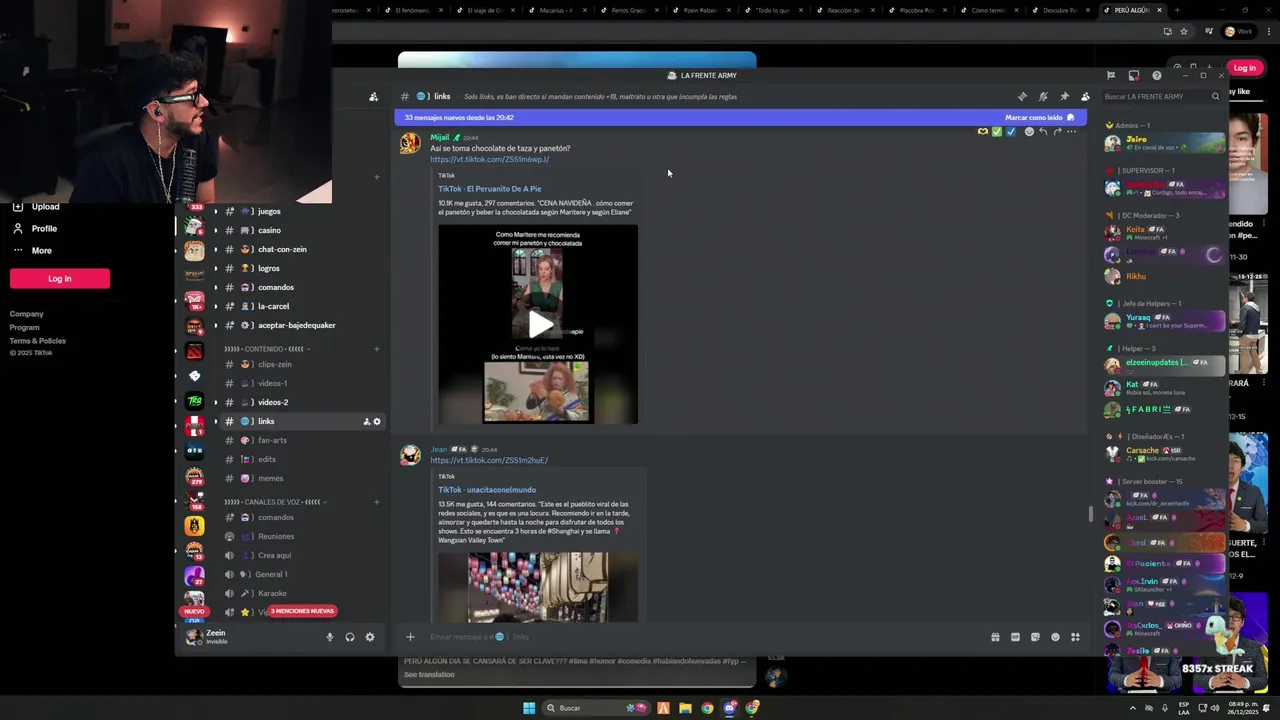1280x720 pixels.
Task: Expand arrow beside aceptar-bajedequaker channel
Action: [215, 325]
